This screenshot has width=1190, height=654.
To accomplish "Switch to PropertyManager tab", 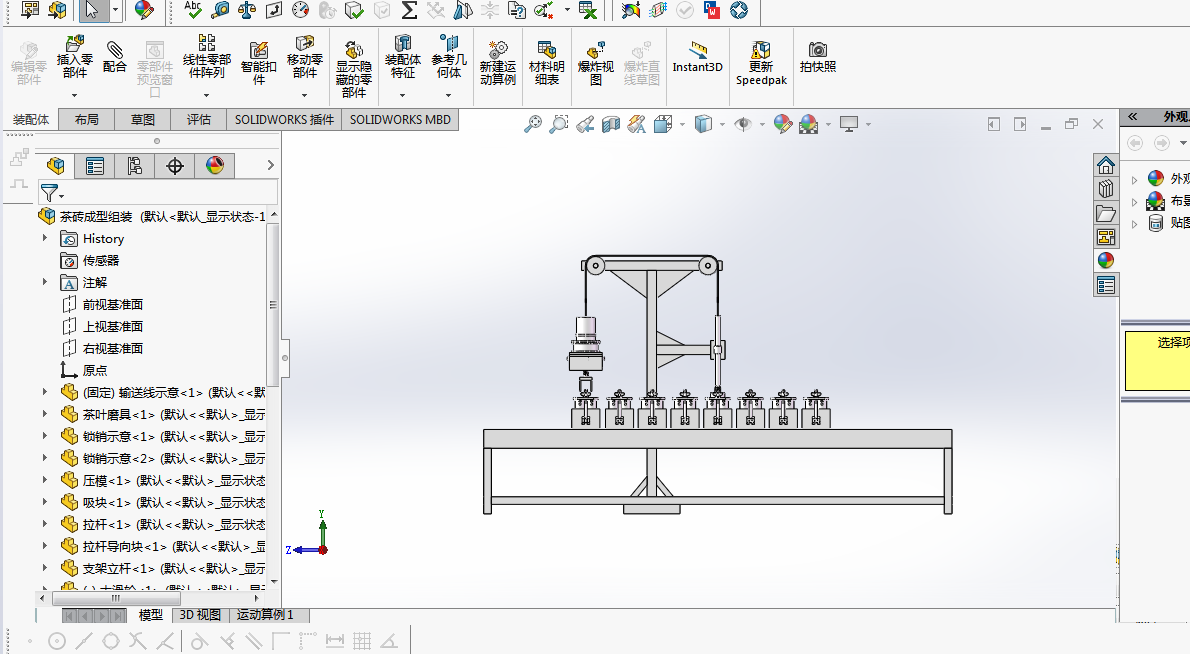I will click(x=95, y=166).
